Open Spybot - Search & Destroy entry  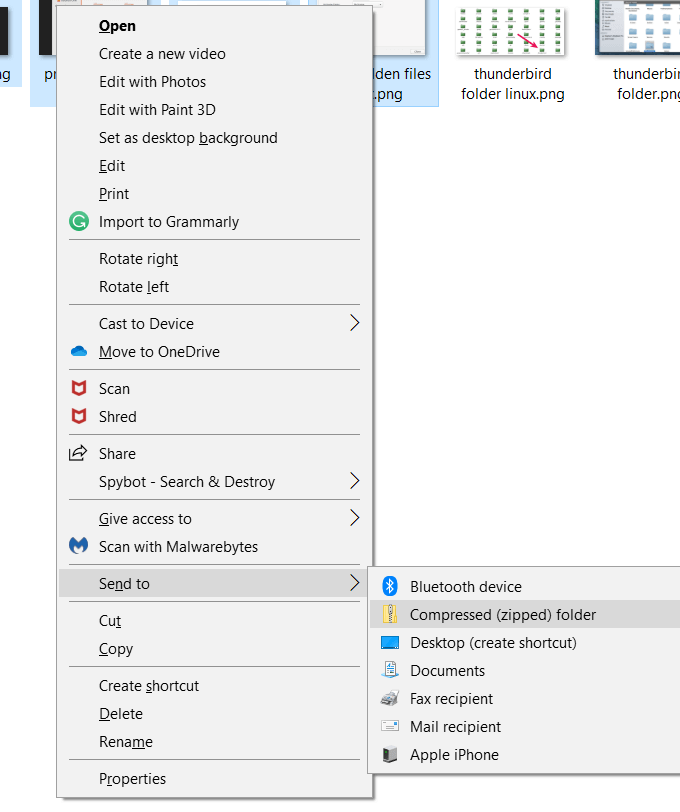point(214,482)
